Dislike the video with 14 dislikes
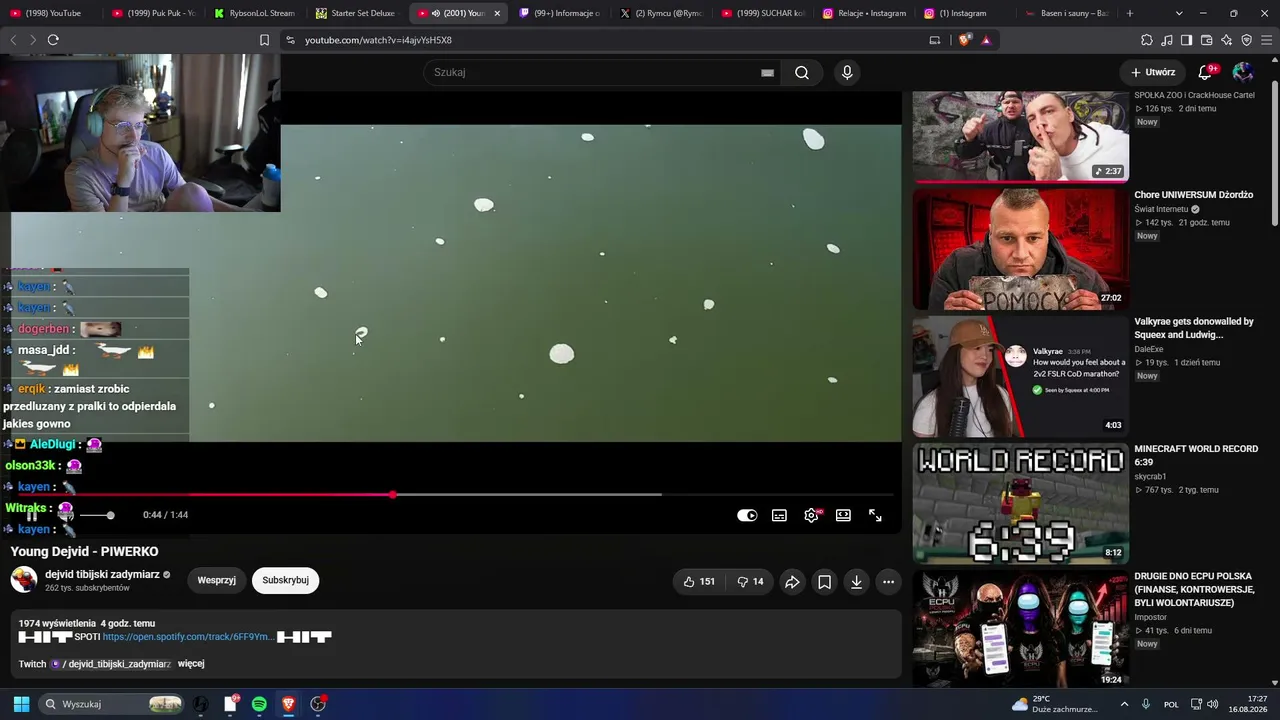Screen dimensions: 1280x720 pyautogui.click(x=750, y=582)
